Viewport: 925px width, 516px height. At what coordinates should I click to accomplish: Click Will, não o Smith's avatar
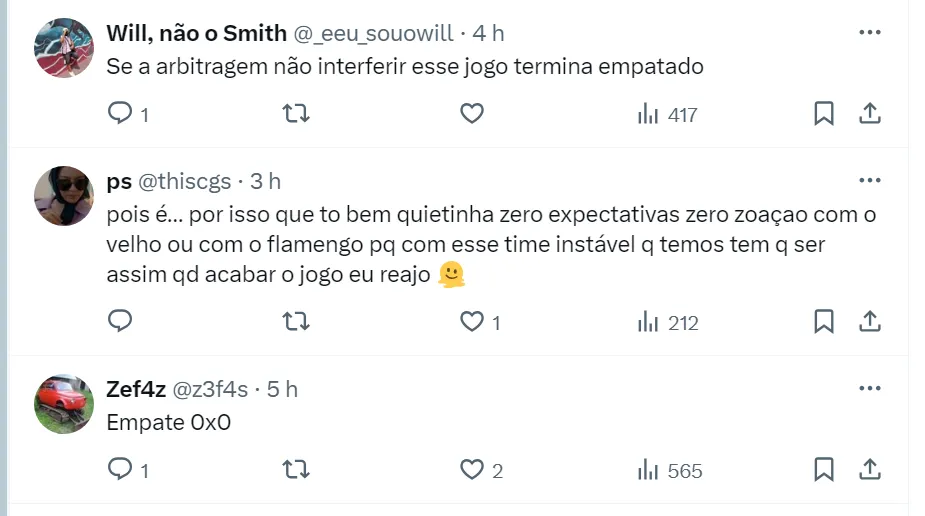coord(64,47)
